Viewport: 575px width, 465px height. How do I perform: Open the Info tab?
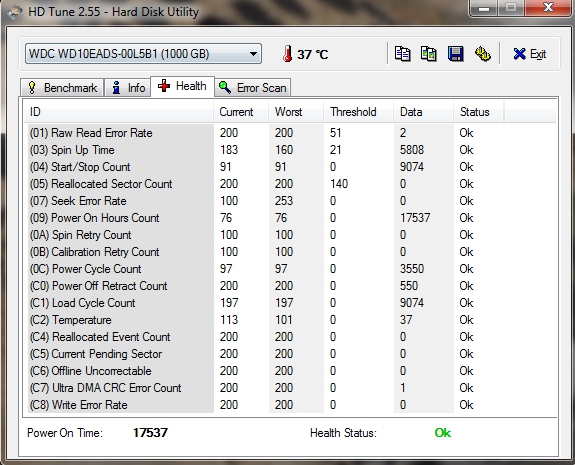pos(128,88)
